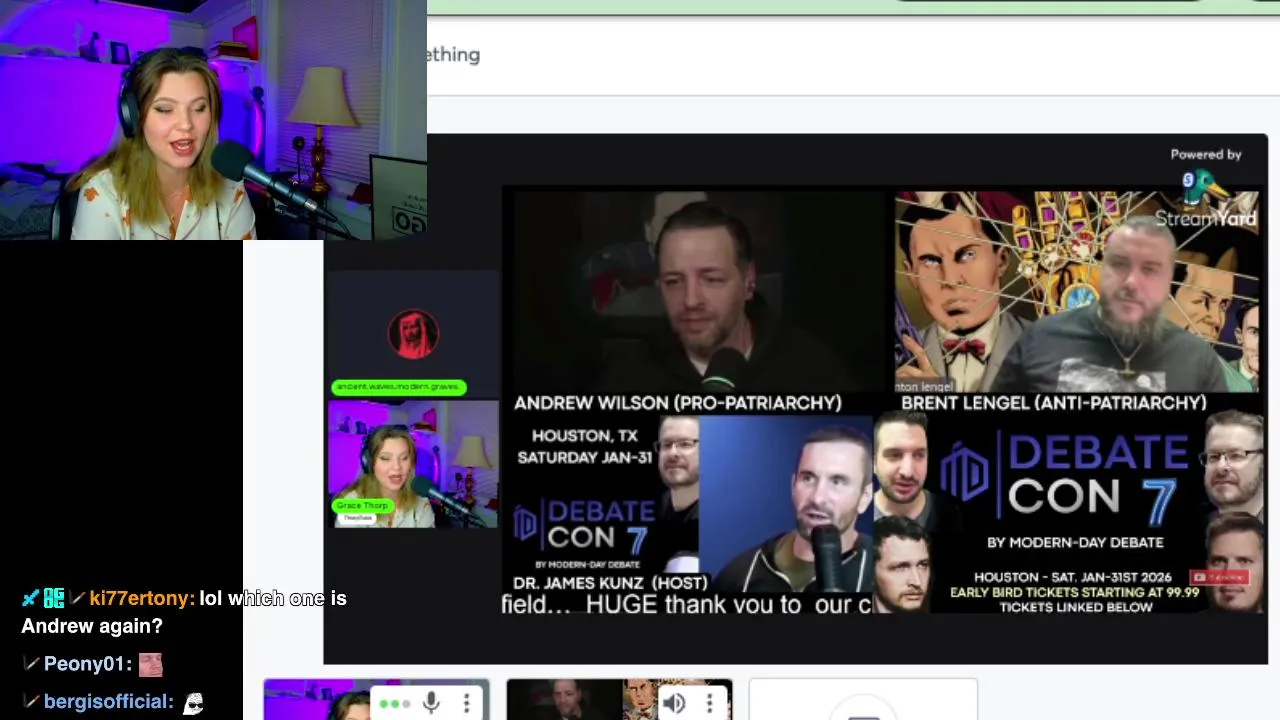Click the emote in Peony01's message
Screen dimensions: 1280x720
tap(150, 664)
